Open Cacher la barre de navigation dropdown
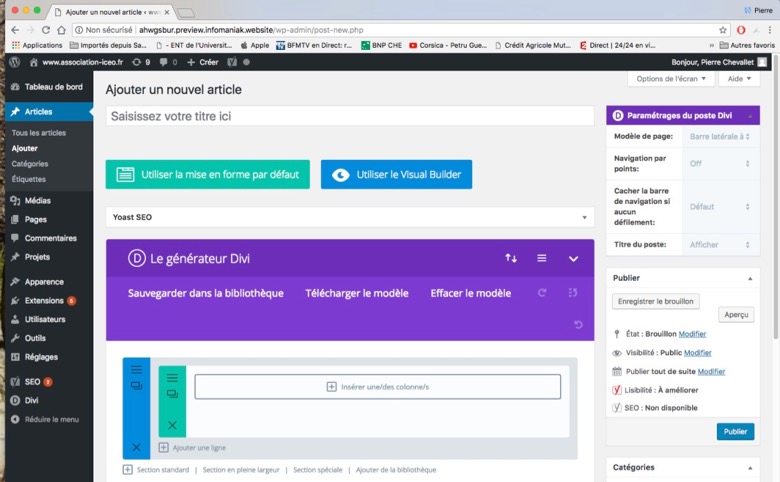780x482 pixels. pyautogui.click(x=719, y=206)
